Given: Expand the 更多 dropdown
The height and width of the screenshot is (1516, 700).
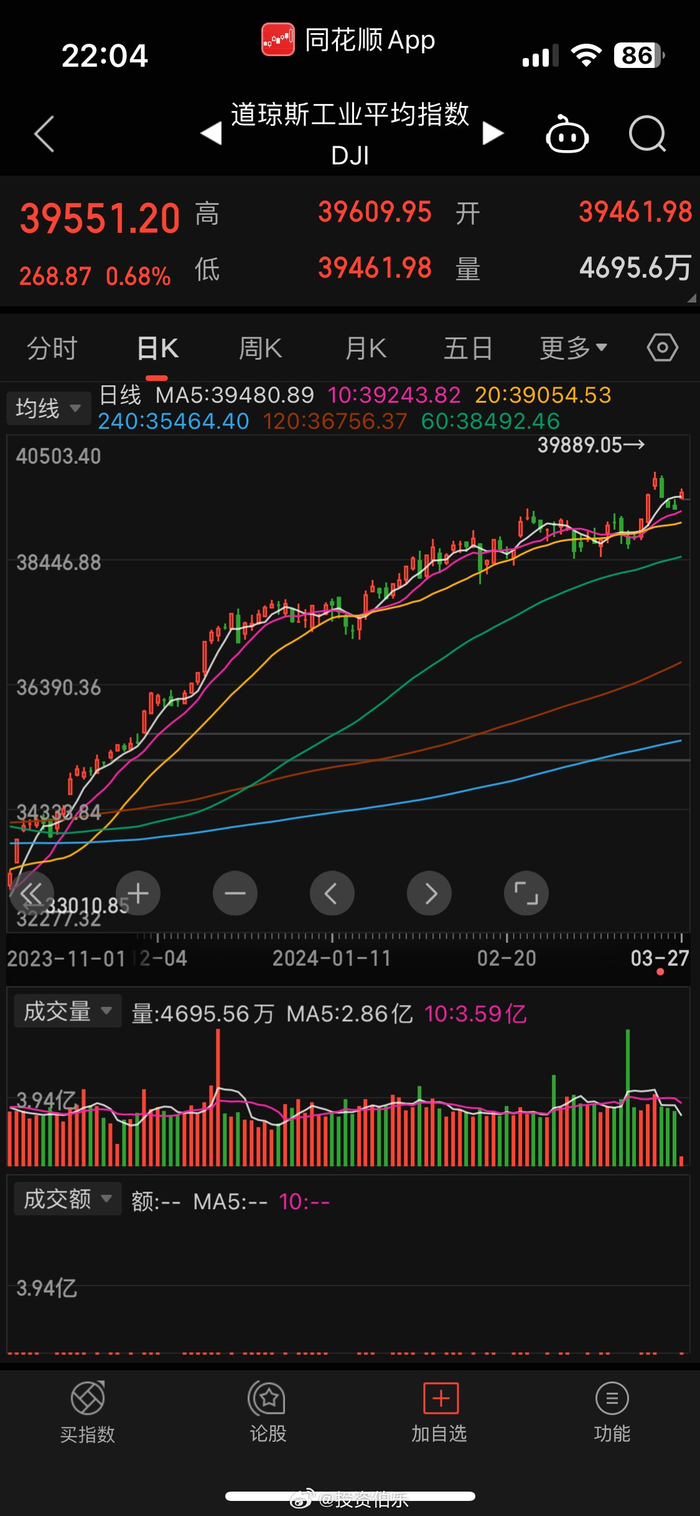Looking at the screenshot, I should tap(574, 348).
